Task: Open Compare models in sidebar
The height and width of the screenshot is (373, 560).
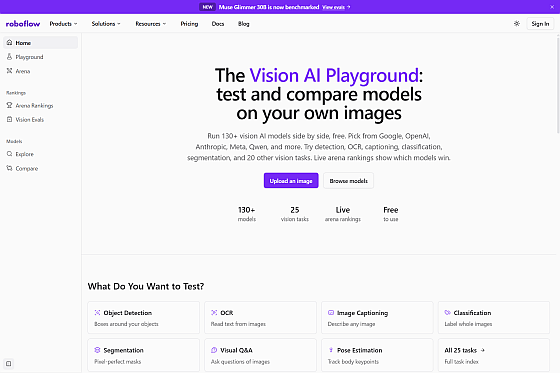Action: point(40,168)
